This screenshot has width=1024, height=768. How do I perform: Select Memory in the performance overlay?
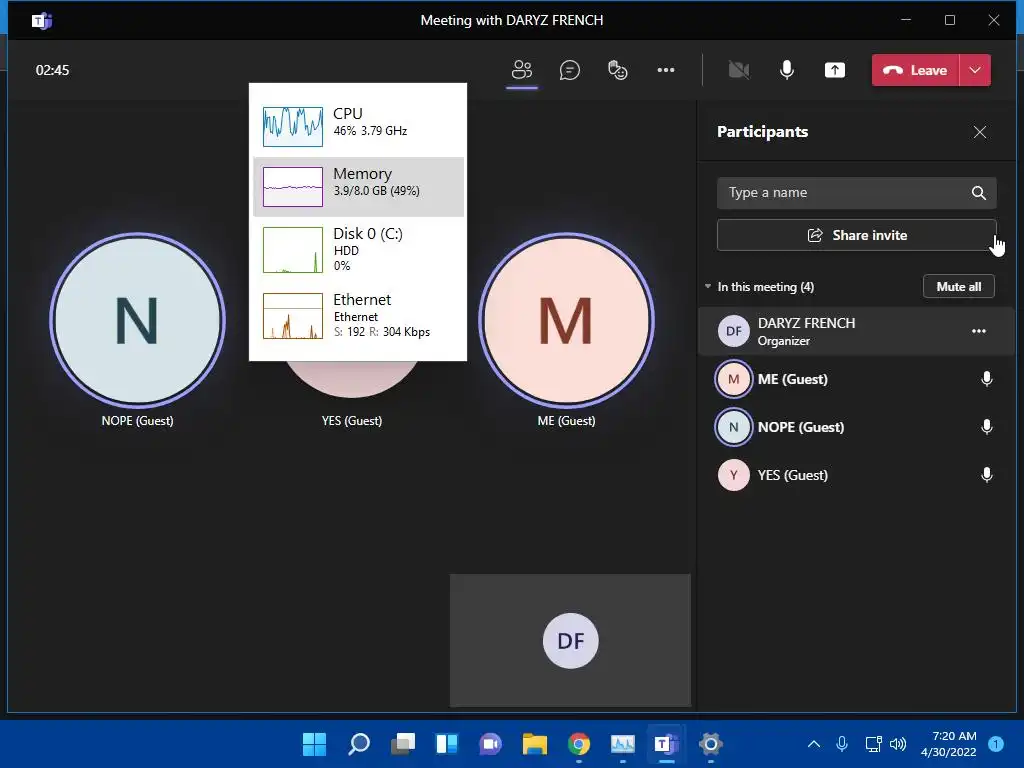tap(358, 187)
